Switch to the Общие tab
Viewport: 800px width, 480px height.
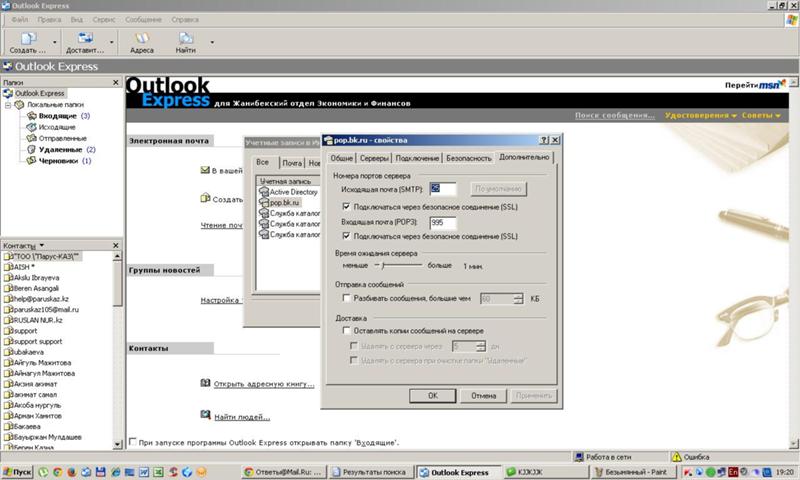[341, 158]
